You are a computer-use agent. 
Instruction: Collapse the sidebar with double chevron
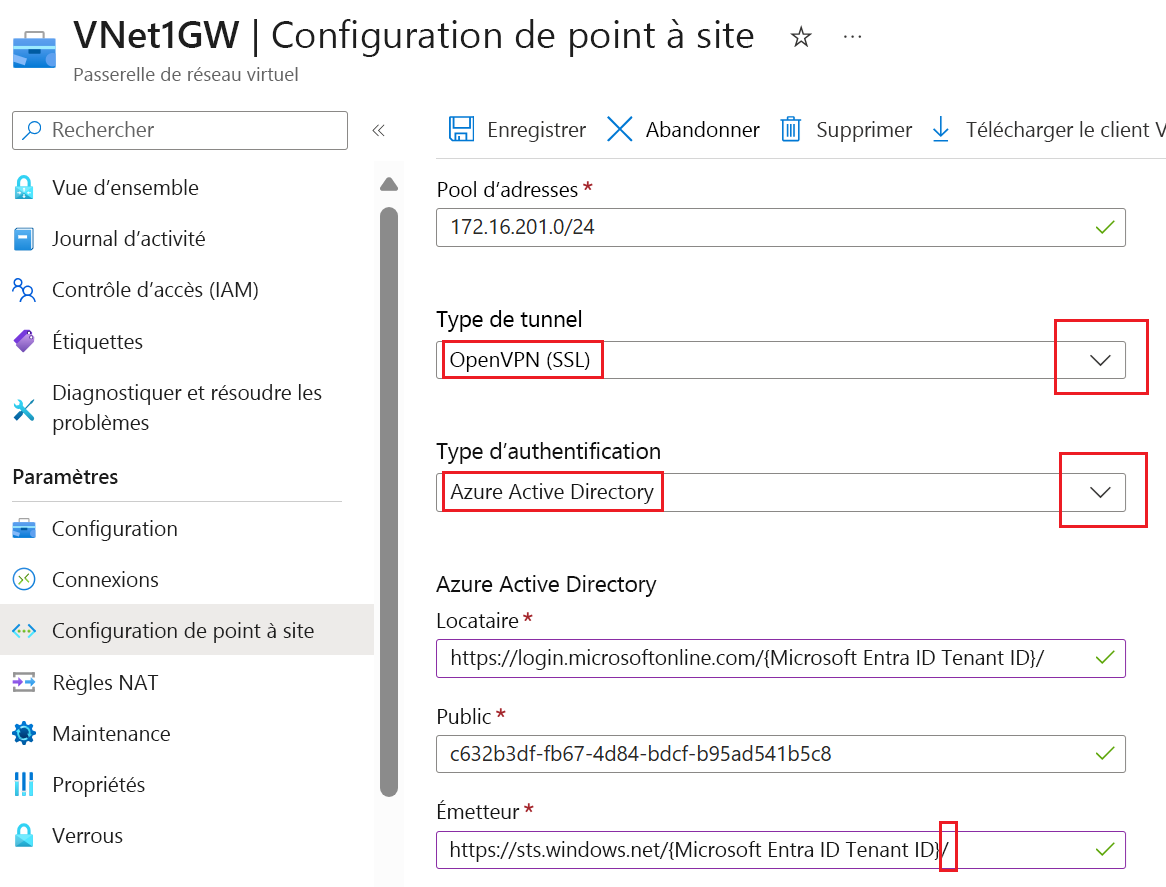tap(379, 130)
